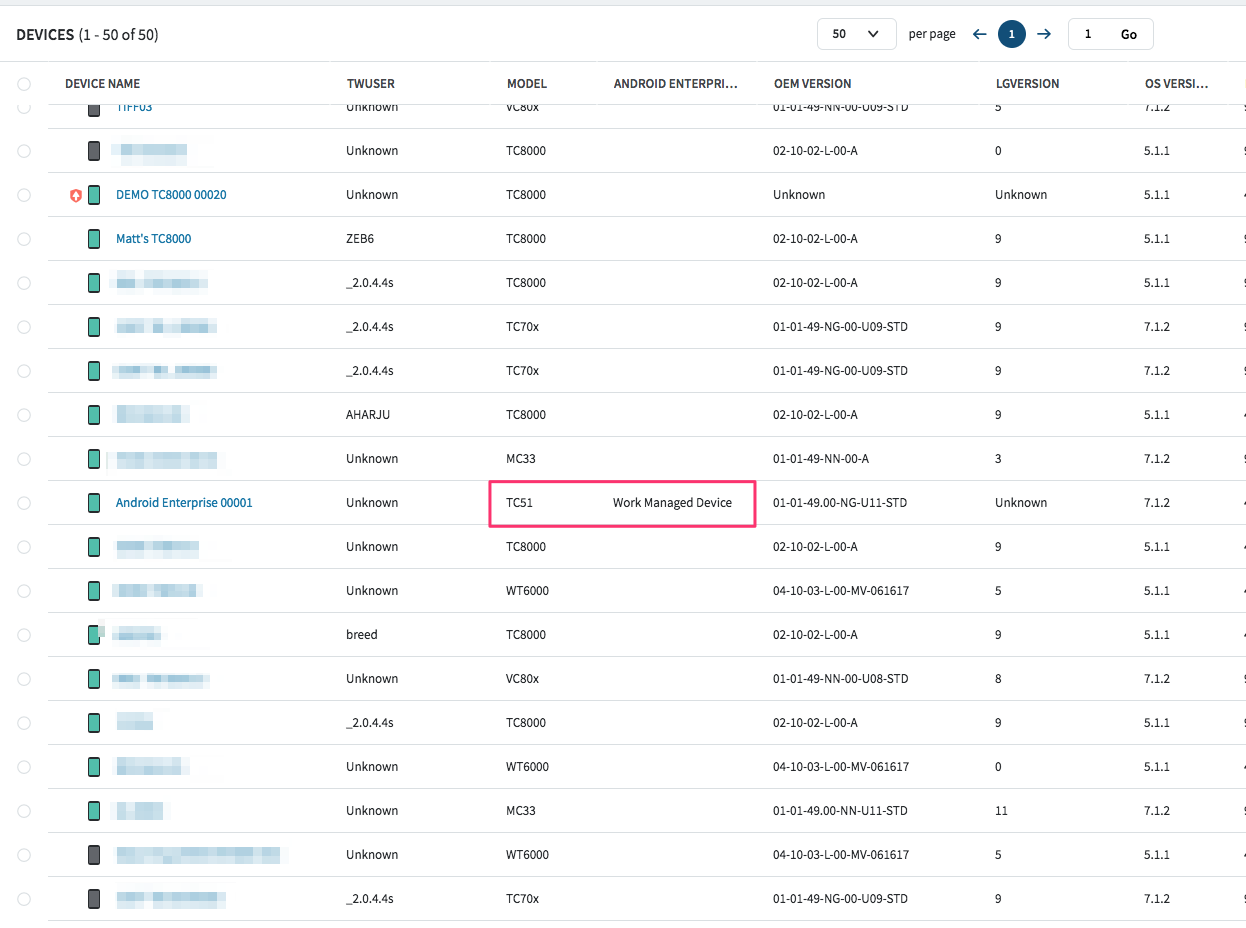The image size is (1246, 928).
Task: Select the DEMO TC8000 00020 row
Action: [x=24, y=195]
